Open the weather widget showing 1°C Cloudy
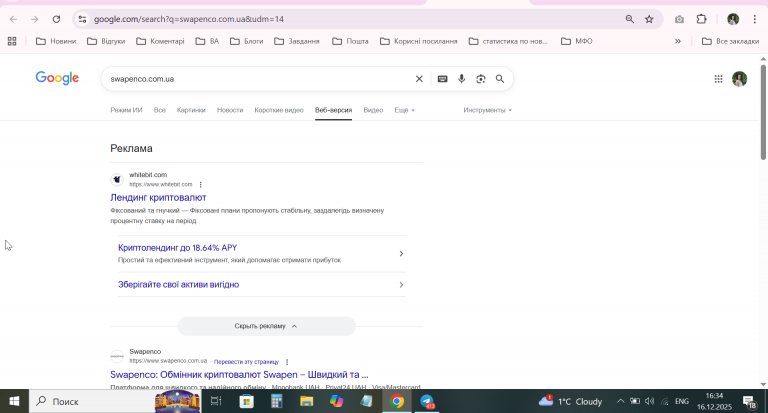Image resolution: width=768 pixels, height=413 pixels. (570, 401)
